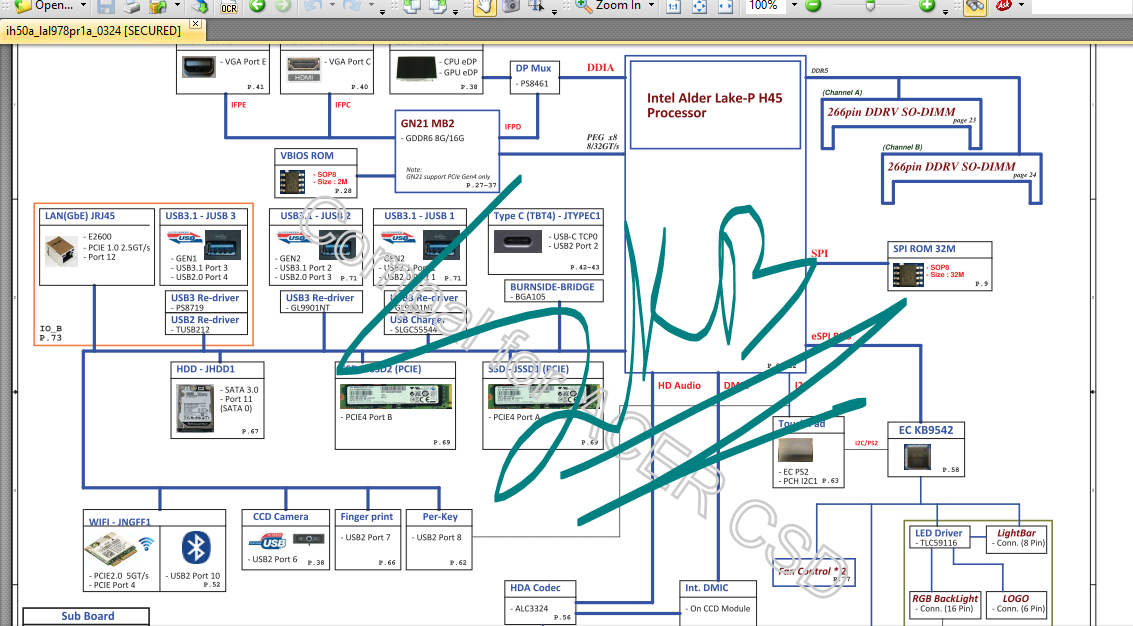
Task: Rotate pages counterclockwise with first rotate icon
Action: coord(411,7)
